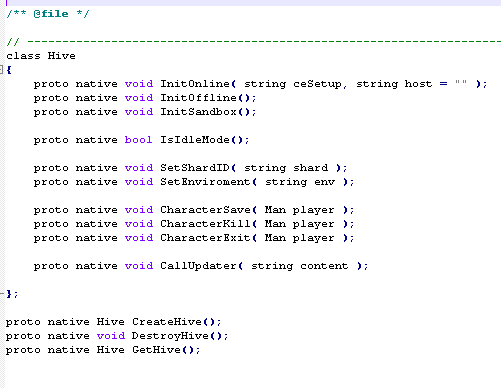Click the CreateHive function name

tap(167, 322)
